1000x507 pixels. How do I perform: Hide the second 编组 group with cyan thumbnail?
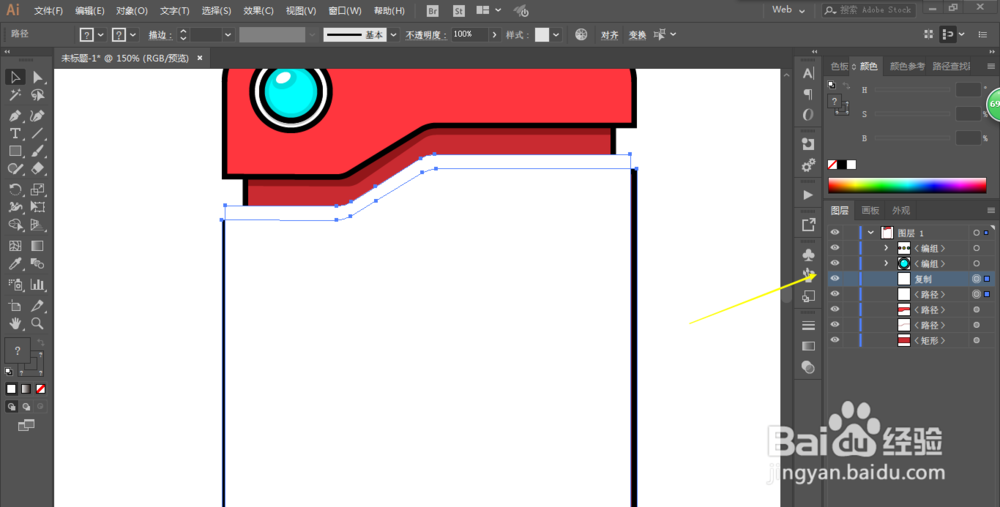click(x=835, y=263)
